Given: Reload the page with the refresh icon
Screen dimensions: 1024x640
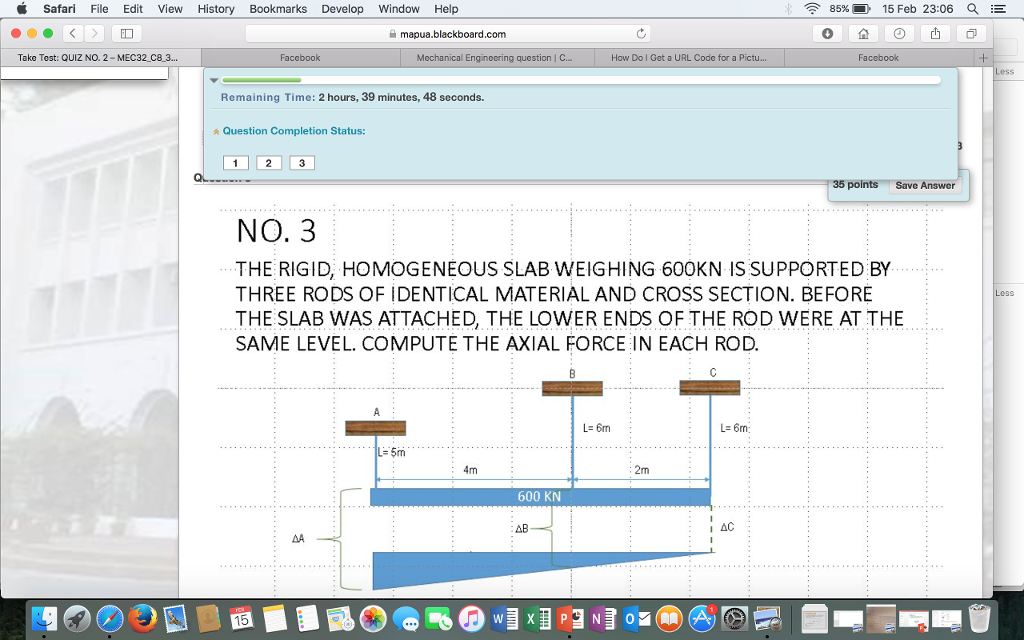Looking at the screenshot, I should coord(641,34).
